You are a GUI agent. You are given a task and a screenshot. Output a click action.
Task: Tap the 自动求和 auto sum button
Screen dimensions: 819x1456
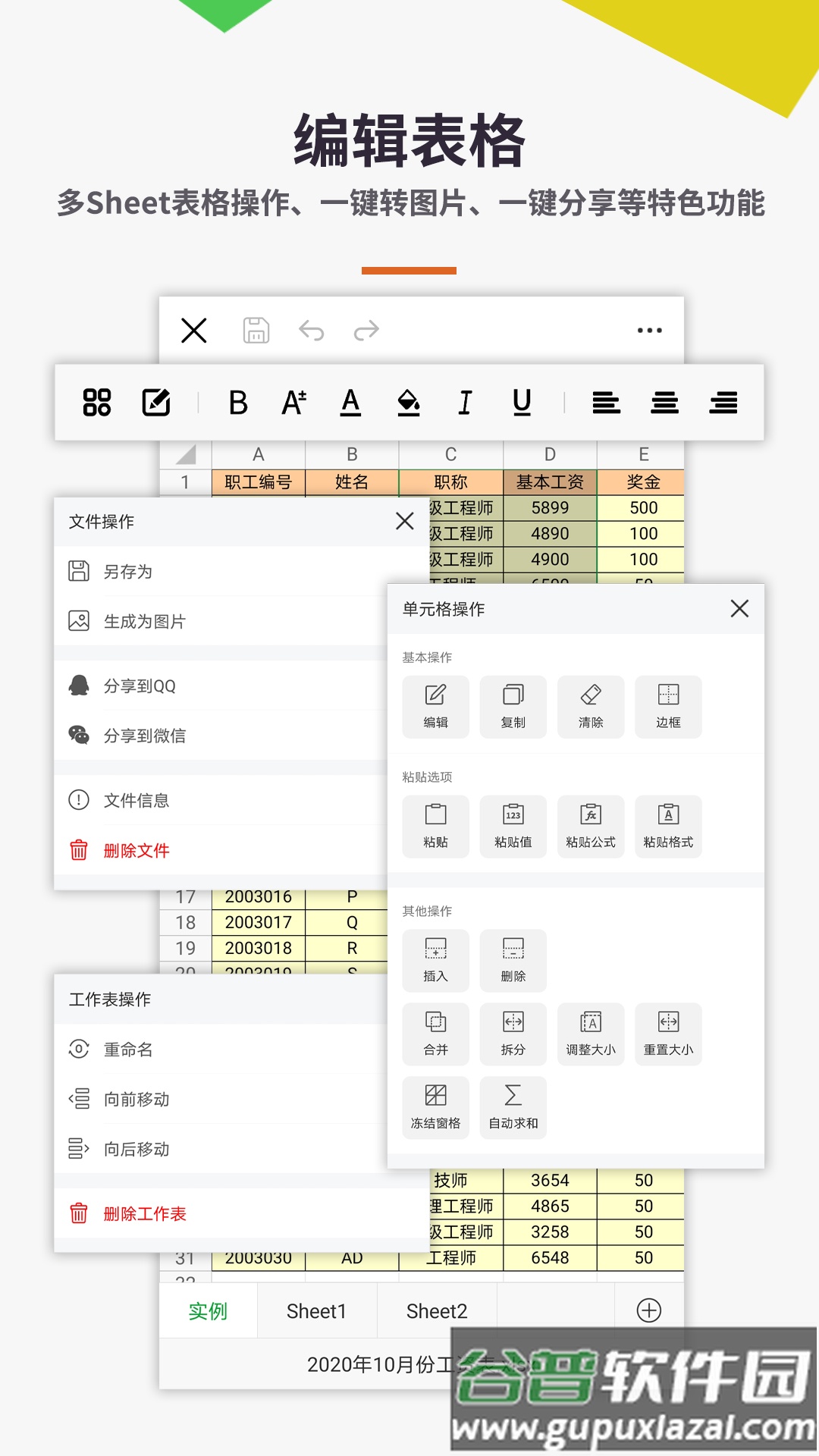tap(513, 1108)
